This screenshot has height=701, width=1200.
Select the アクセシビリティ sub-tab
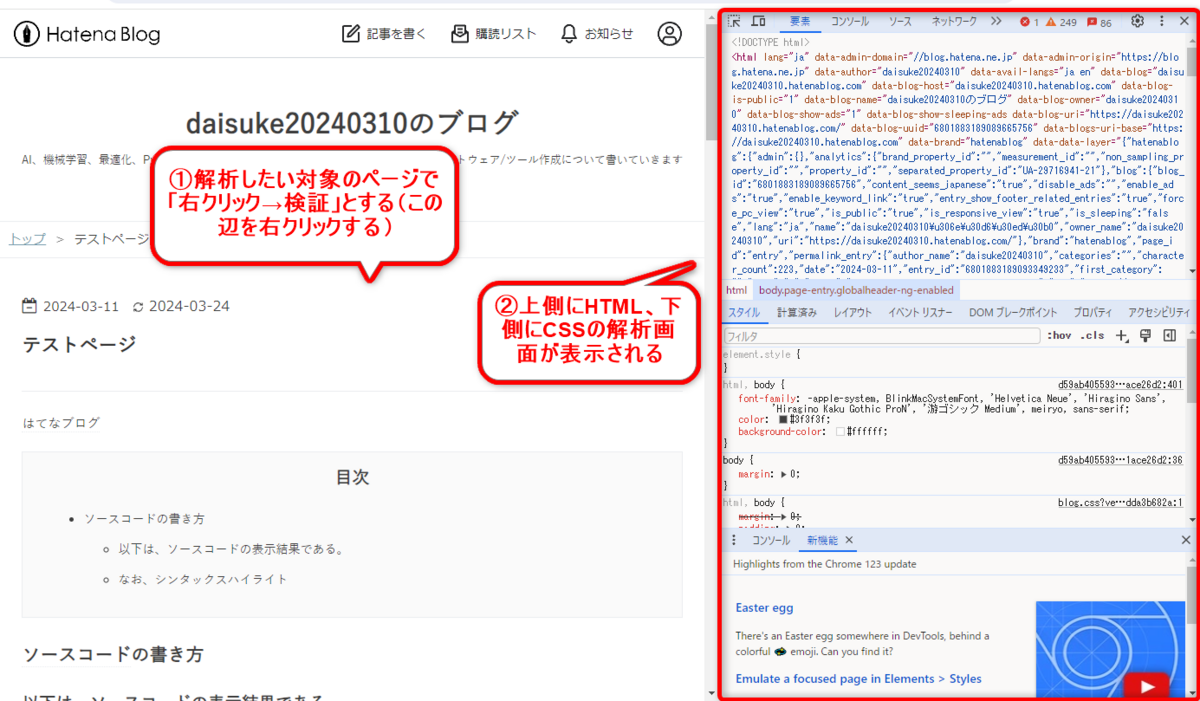[1159, 313]
